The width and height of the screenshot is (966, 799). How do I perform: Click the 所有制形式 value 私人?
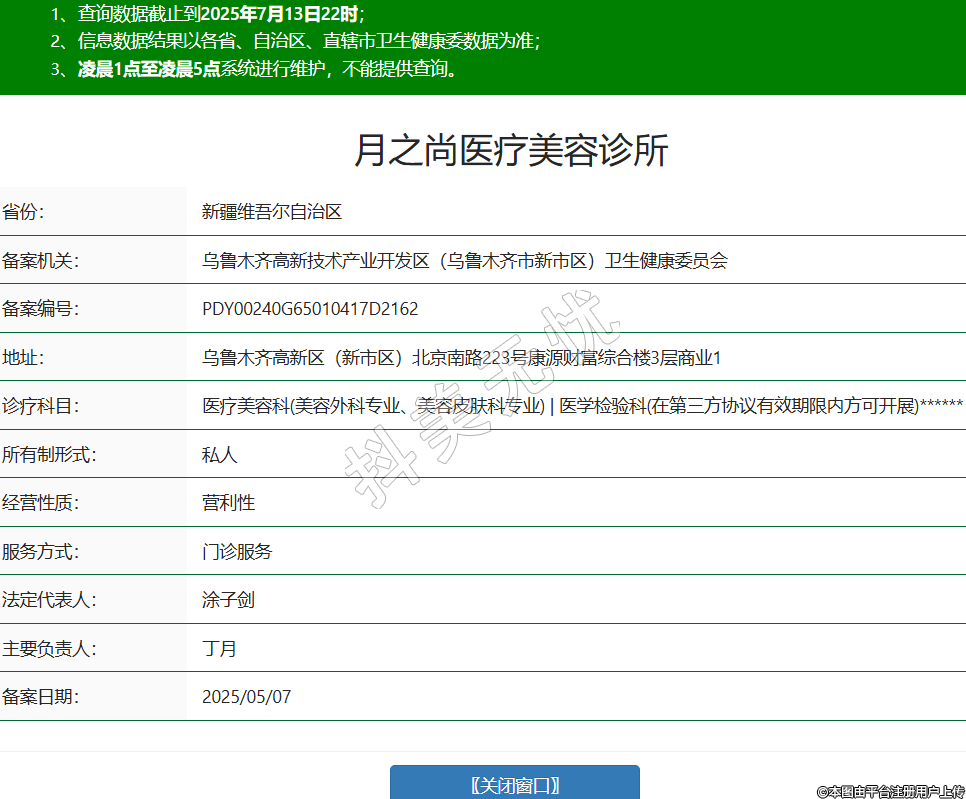(219, 455)
